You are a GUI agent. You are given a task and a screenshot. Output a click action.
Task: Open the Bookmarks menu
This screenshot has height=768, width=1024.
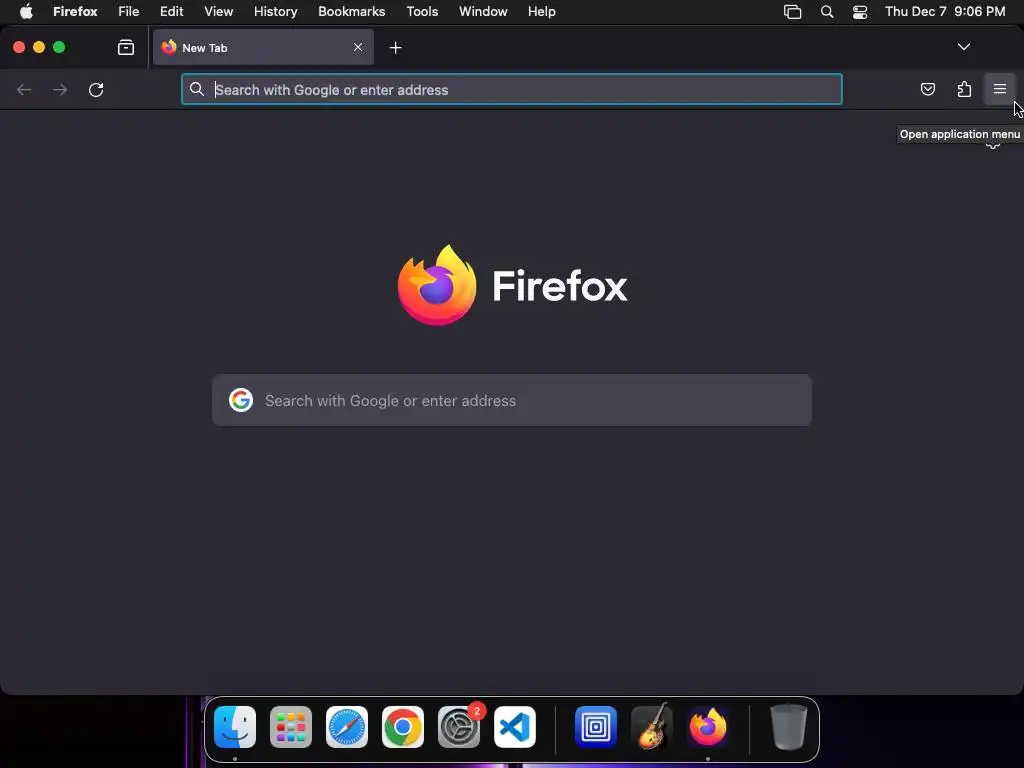coord(351,11)
